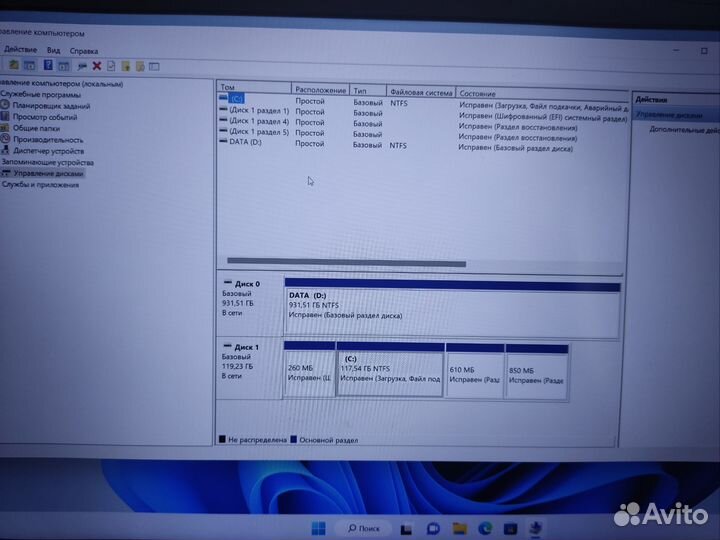Toggle the show/hide console tree icon
Viewport: 720px width, 540px height.
click(30, 66)
